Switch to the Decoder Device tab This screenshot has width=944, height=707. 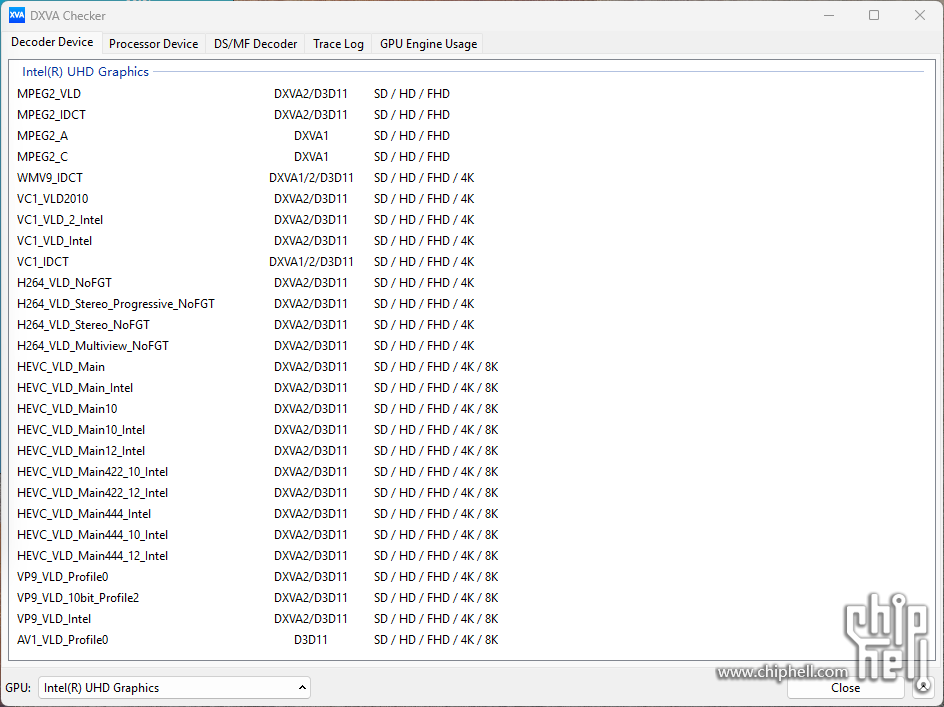[52, 42]
